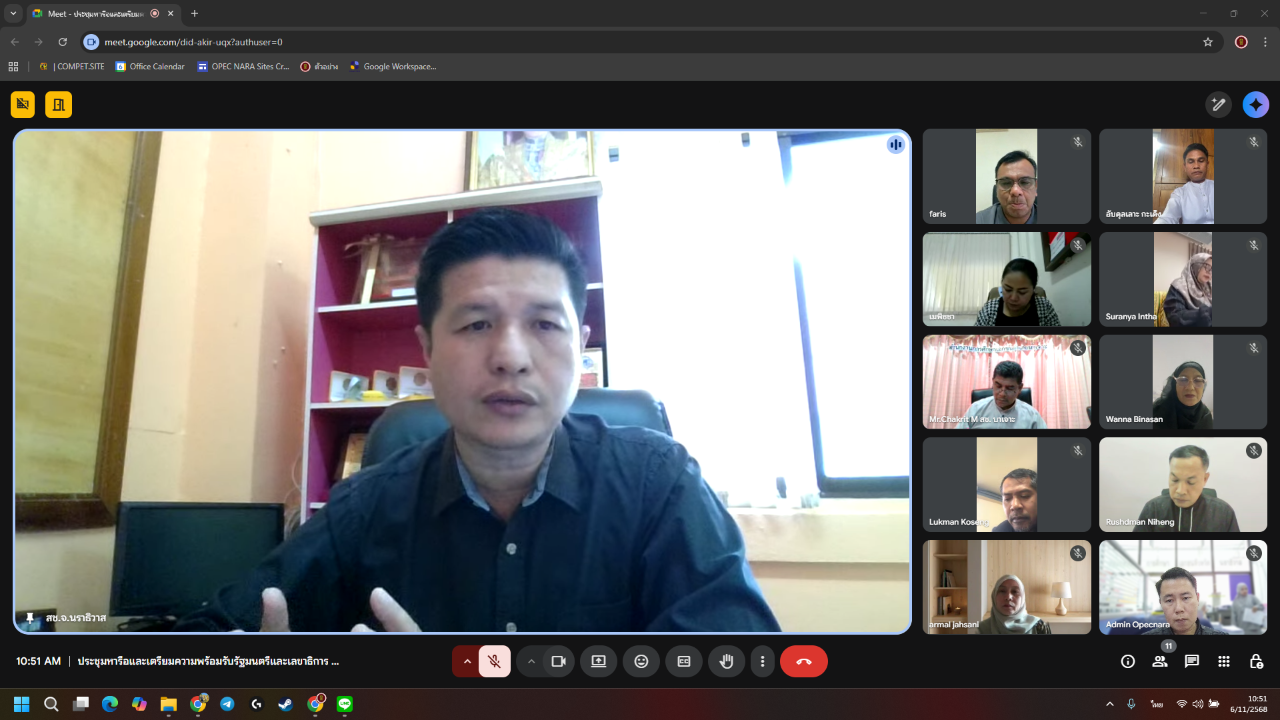1280x720 pixels.
Task: Open the send reaction emoji picker
Action: [641, 661]
